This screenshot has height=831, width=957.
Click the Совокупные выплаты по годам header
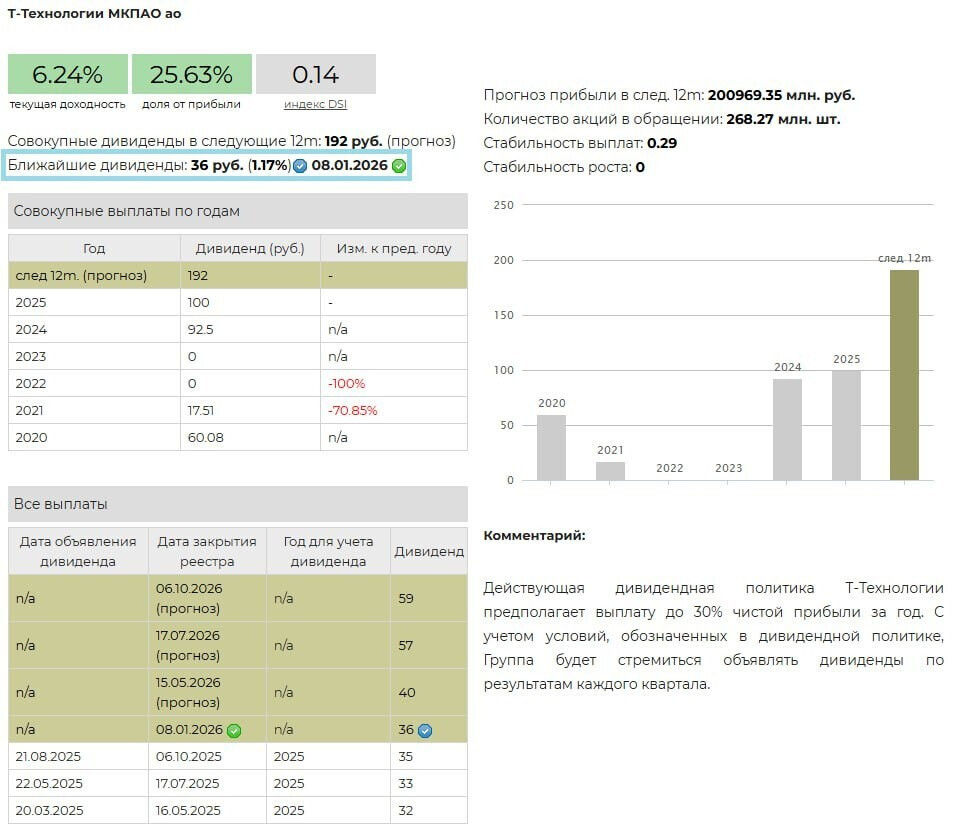[x=237, y=211]
